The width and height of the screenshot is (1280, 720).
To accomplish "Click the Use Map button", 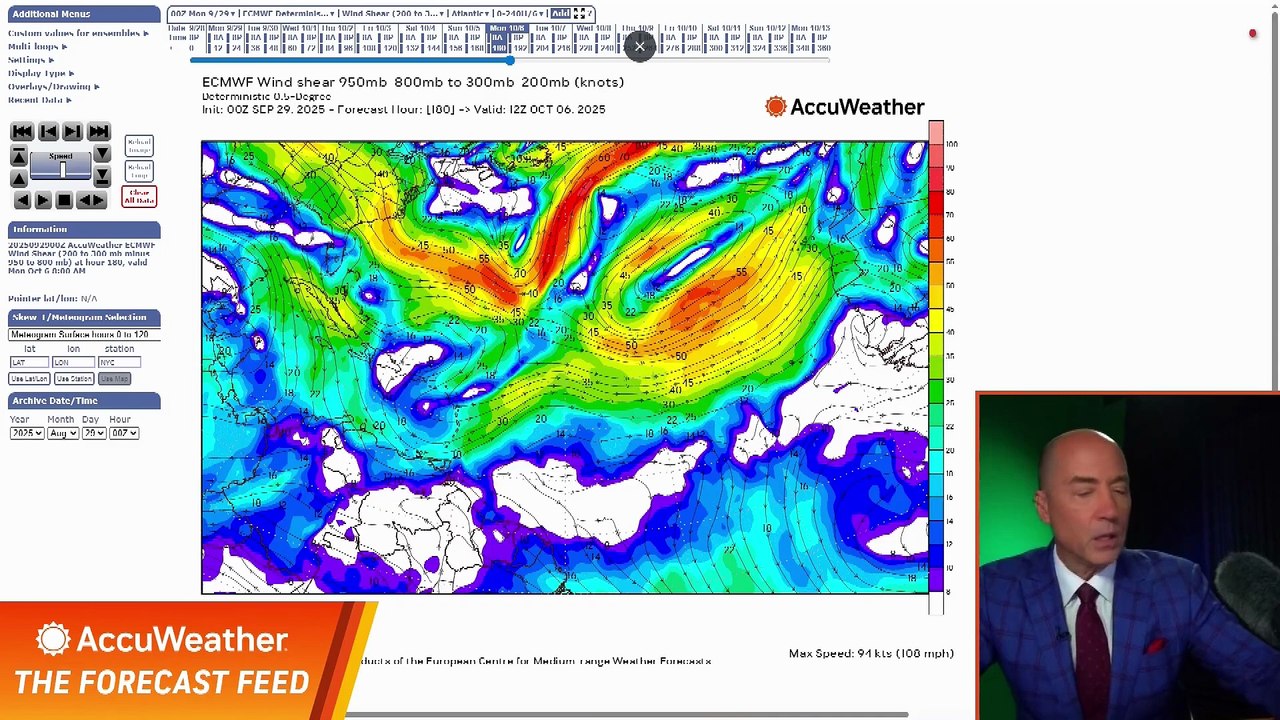I will [114, 379].
